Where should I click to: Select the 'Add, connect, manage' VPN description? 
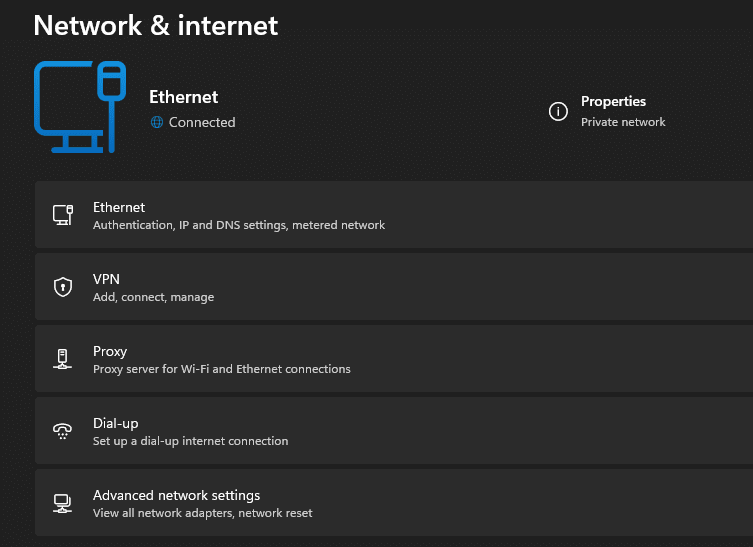[153, 297]
